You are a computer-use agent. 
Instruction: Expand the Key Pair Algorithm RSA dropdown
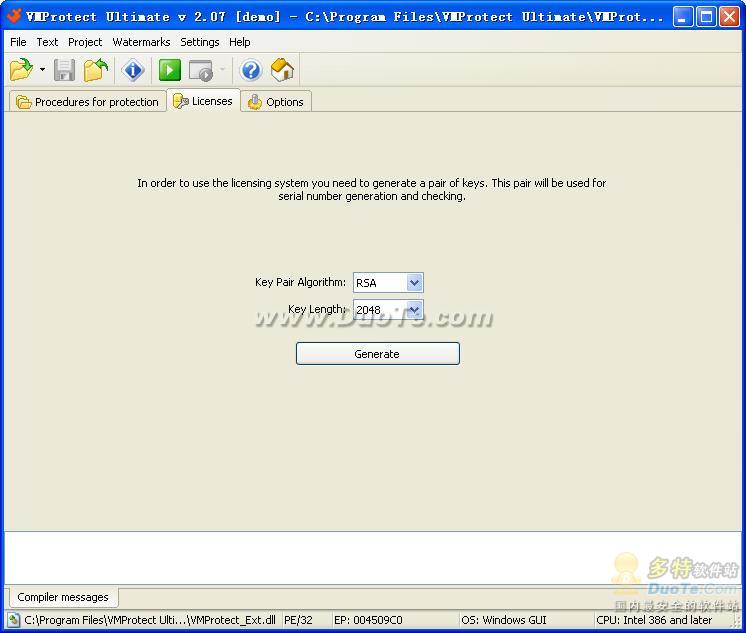coord(414,283)
